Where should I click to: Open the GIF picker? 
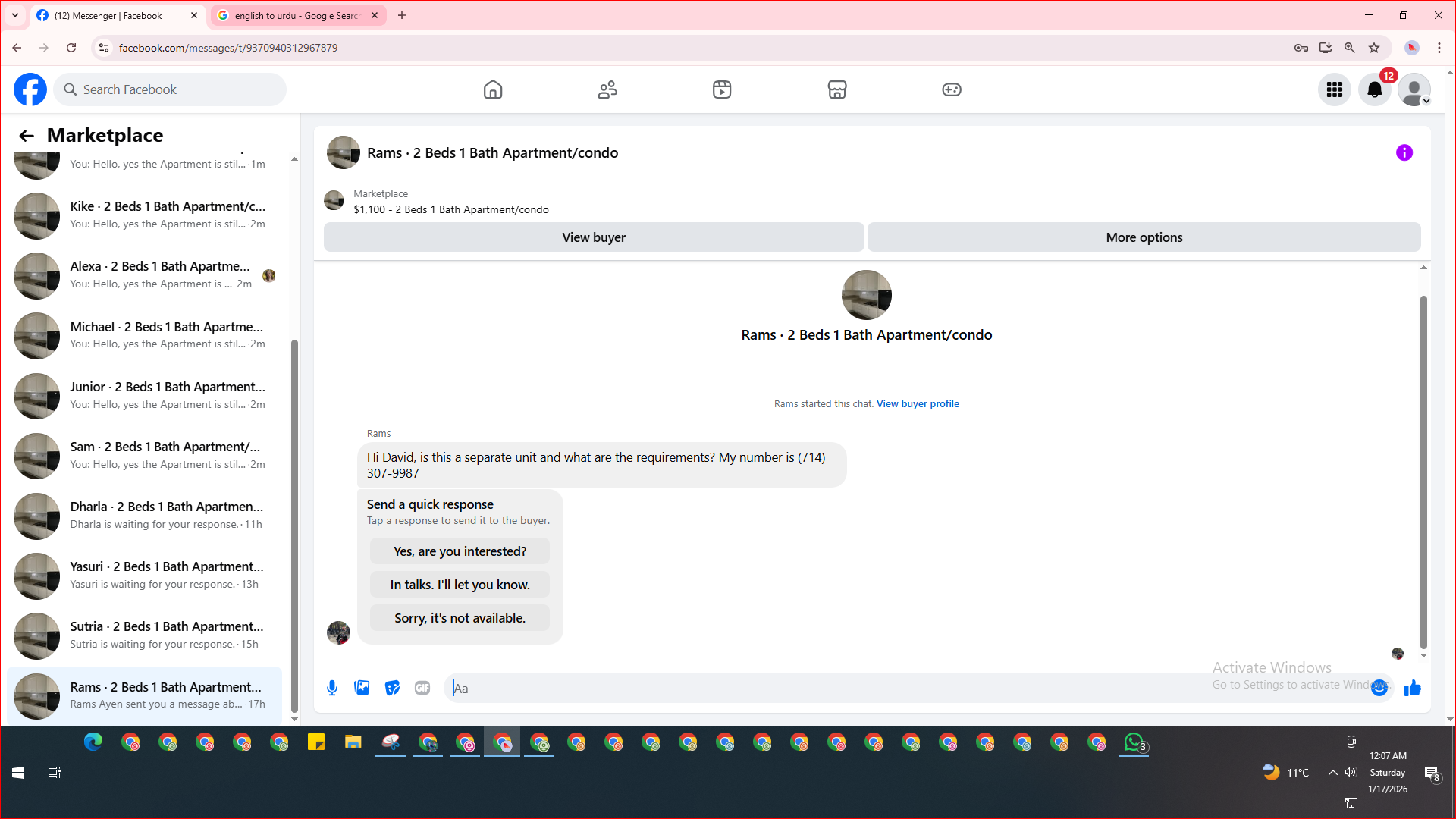click(422, 688)
